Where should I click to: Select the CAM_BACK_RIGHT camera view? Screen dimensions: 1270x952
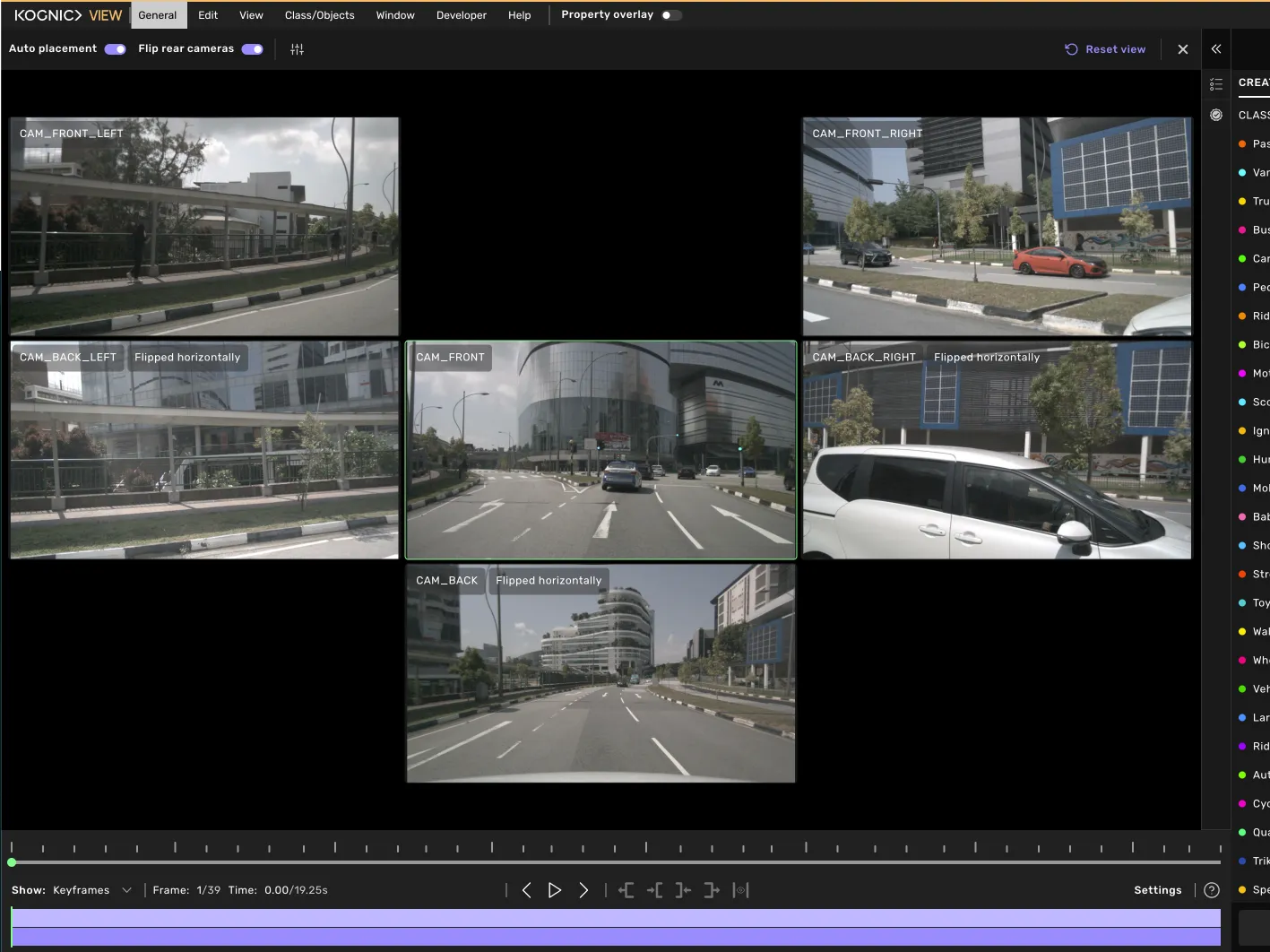tap(997, 450)
